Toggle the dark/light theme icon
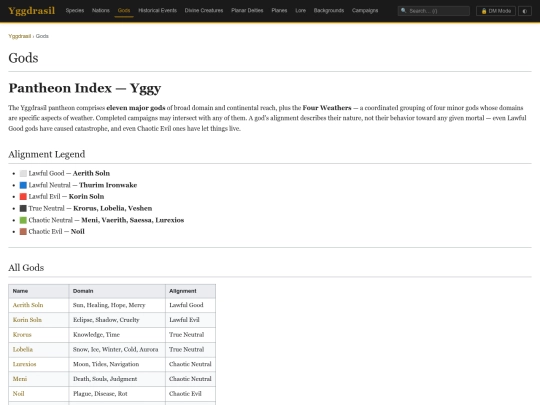Viewport: 540px width, 405px height. [525, 11]
